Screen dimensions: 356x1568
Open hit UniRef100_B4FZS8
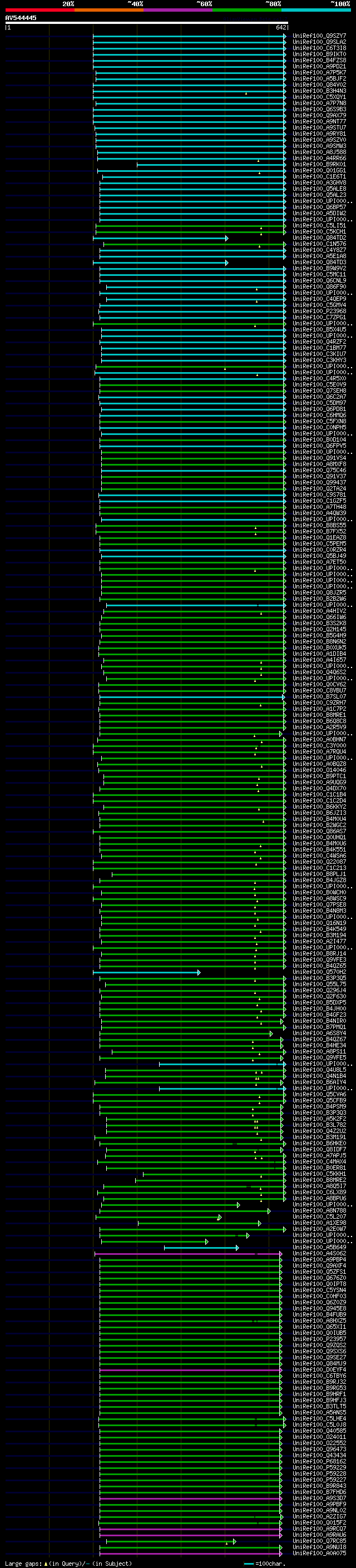319,60
